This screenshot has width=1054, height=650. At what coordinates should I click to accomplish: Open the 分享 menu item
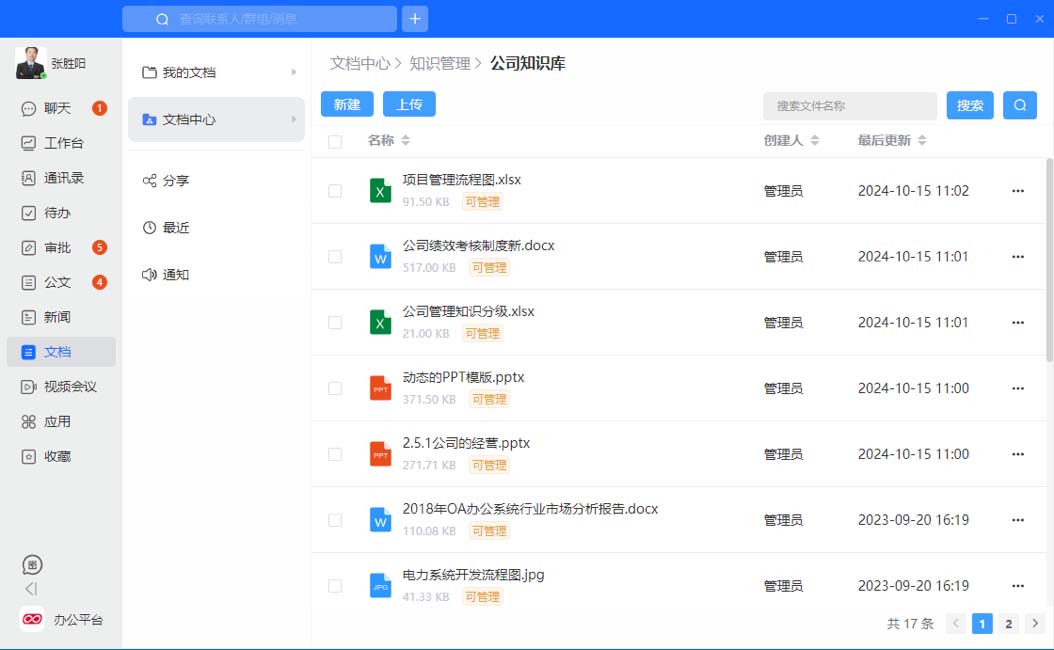pos(176,181)
